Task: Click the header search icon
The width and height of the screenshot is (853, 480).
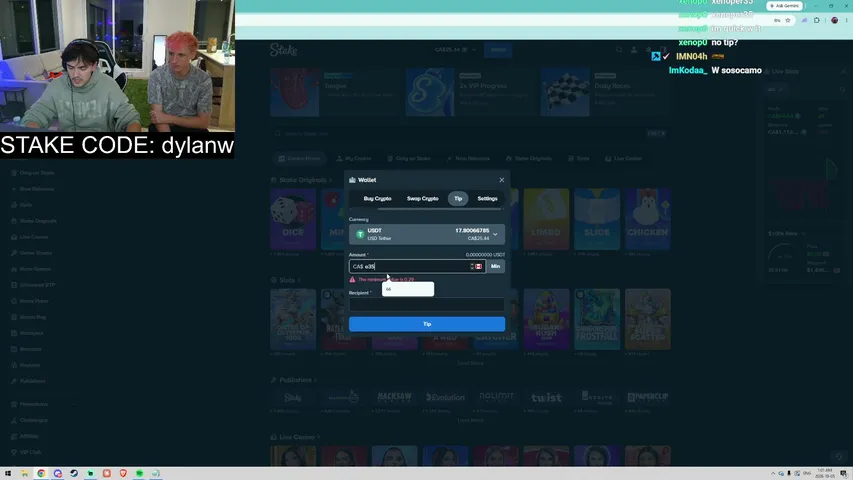Action: pos(619,50)
